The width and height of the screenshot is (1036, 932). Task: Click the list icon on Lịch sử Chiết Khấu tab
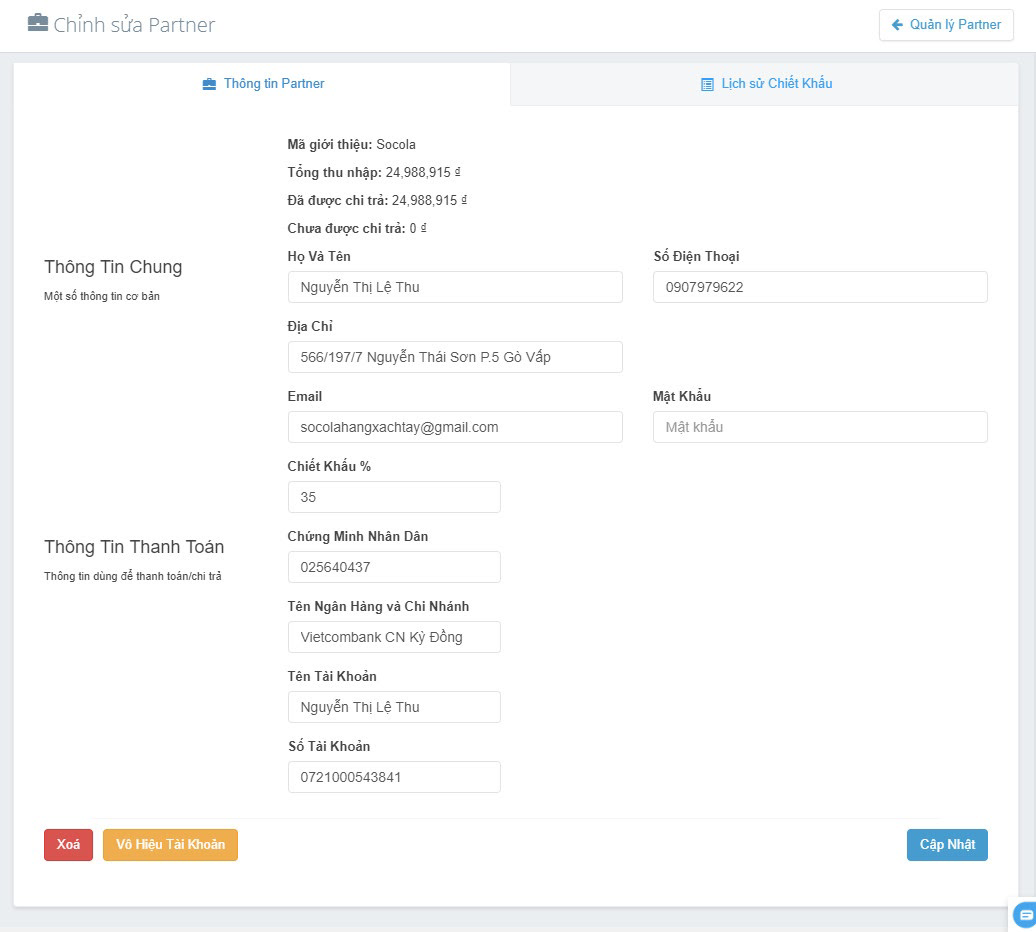tap(707, 84)
